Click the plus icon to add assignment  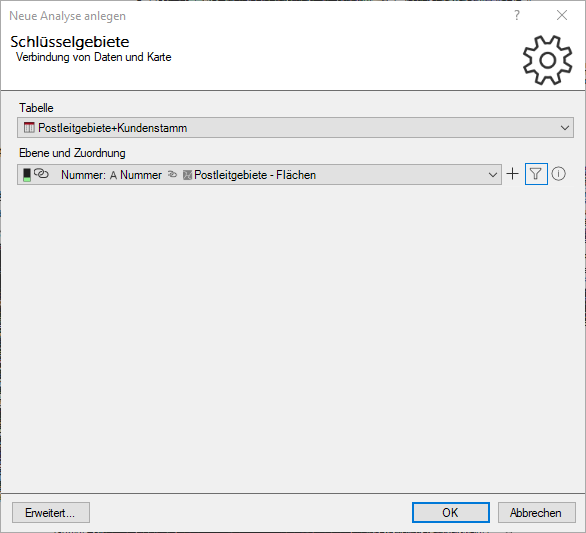pyautogui.click(x=512, y=174)
